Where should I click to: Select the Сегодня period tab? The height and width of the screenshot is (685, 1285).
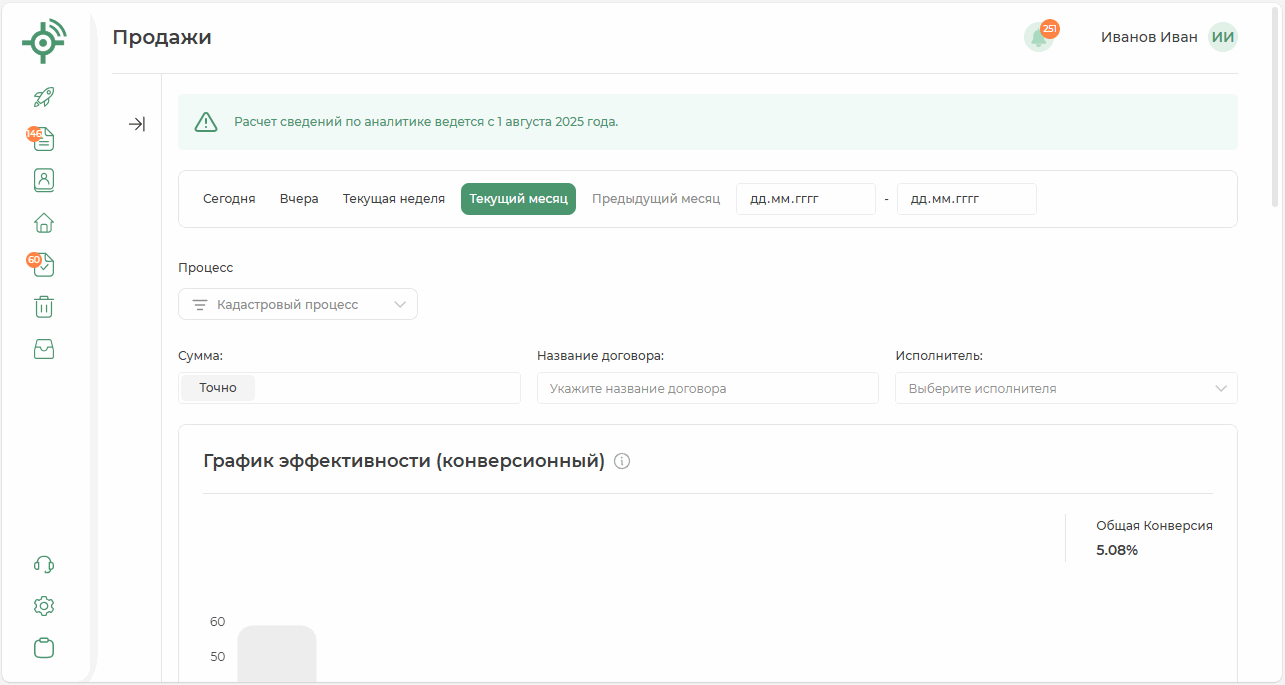229,199
